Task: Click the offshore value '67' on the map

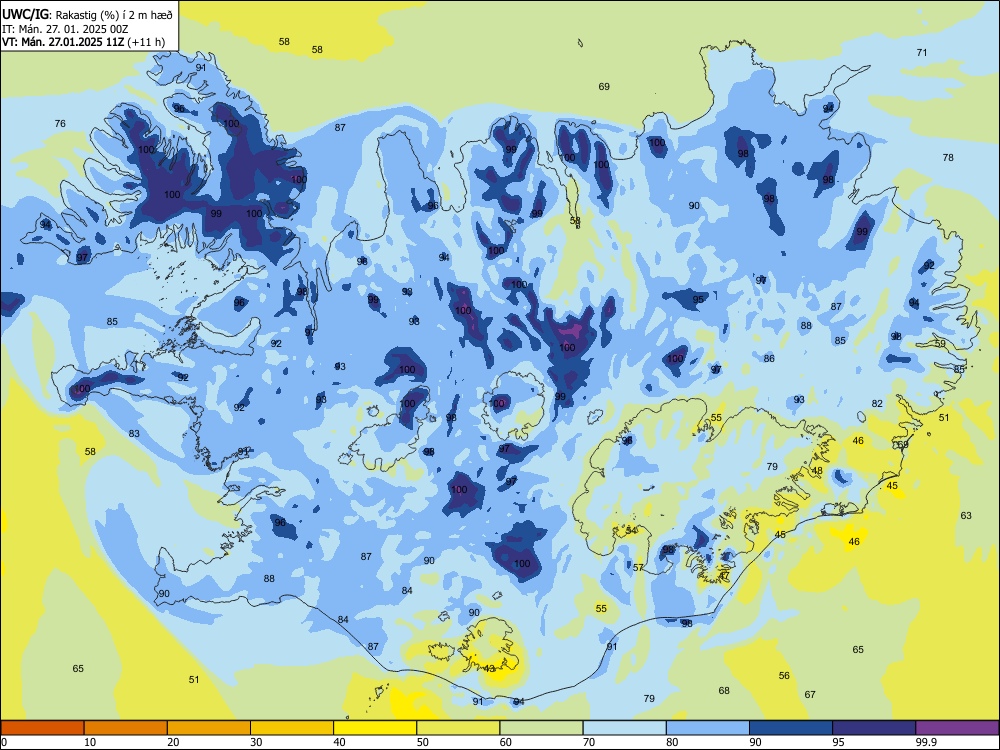Action: 809,694
